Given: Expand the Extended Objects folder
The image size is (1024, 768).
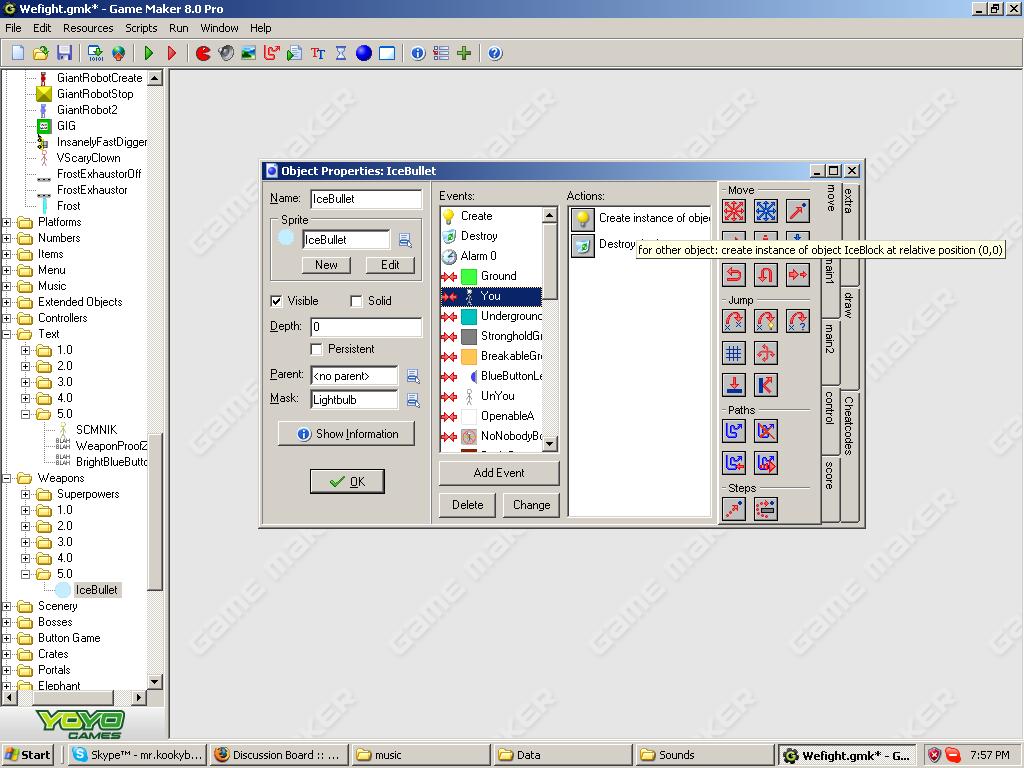Looking at the screenshot, I should (7, 302).
